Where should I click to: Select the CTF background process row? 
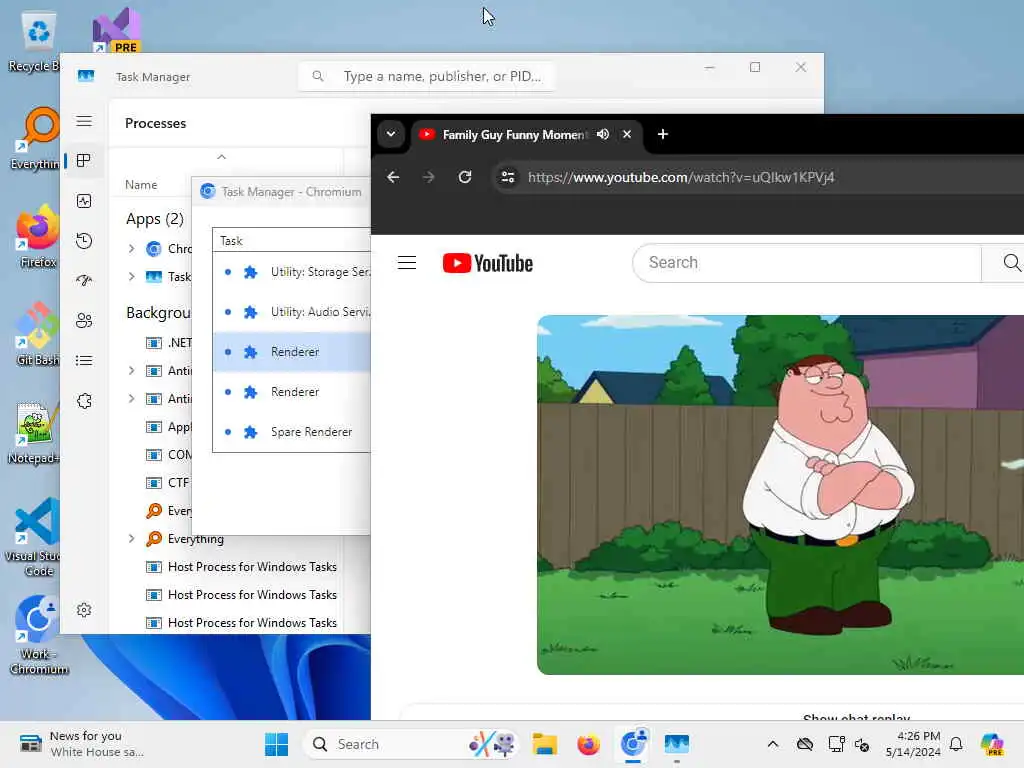click(x=168, y=483)
